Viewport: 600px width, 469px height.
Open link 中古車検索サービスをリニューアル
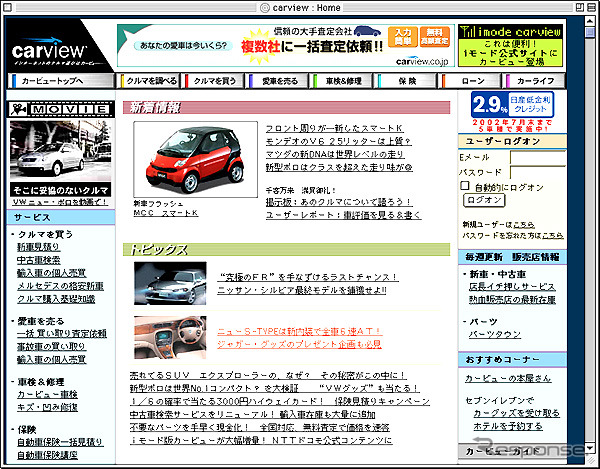[x=252, y=414]
